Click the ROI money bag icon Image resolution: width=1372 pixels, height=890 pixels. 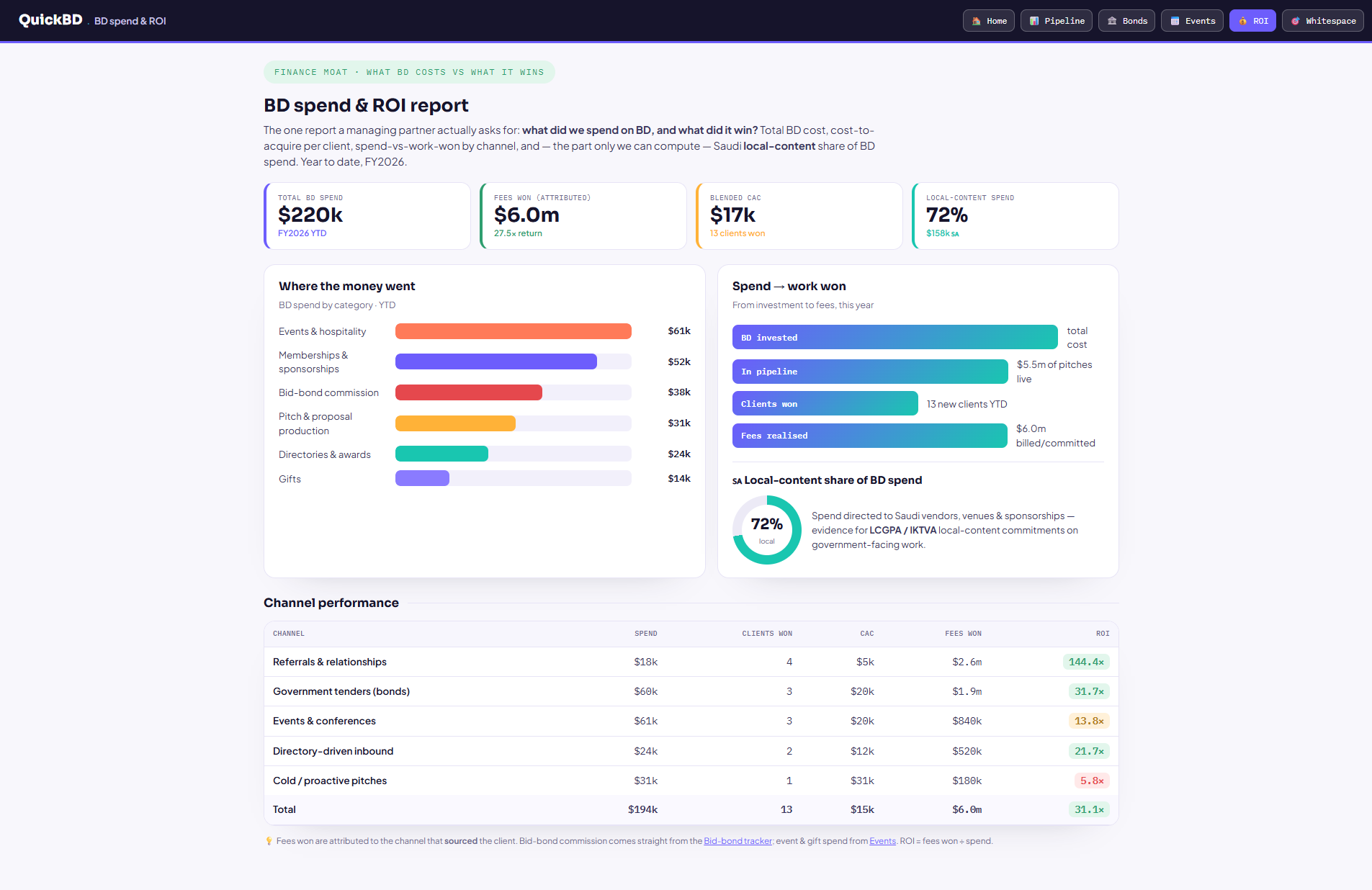1242,21
